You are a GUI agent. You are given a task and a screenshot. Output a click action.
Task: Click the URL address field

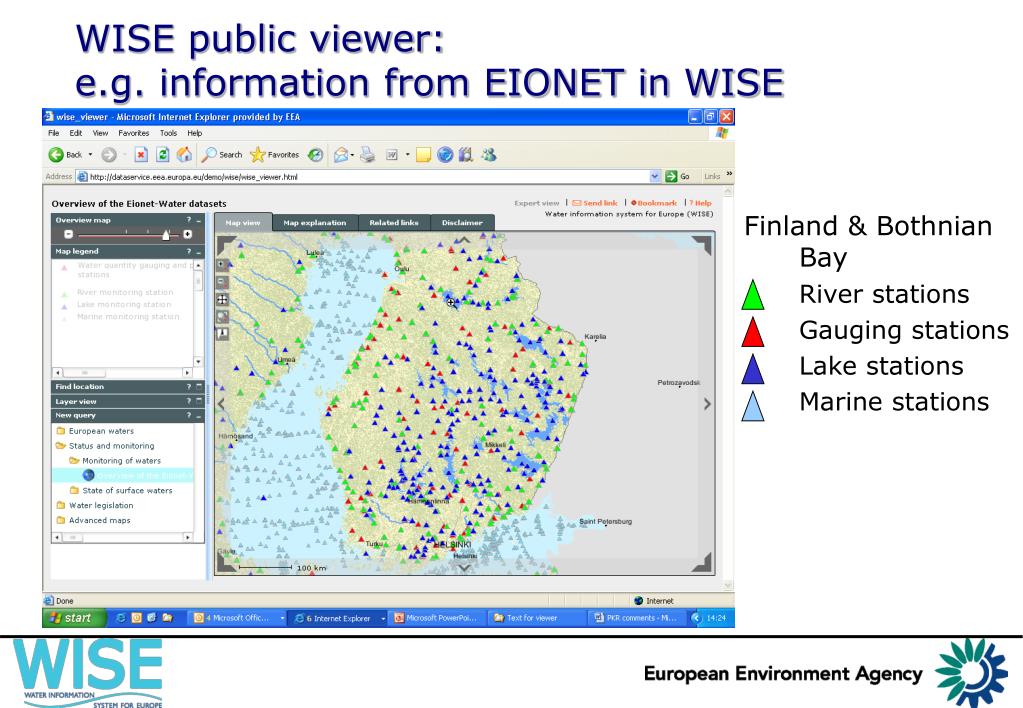[369, 176]
